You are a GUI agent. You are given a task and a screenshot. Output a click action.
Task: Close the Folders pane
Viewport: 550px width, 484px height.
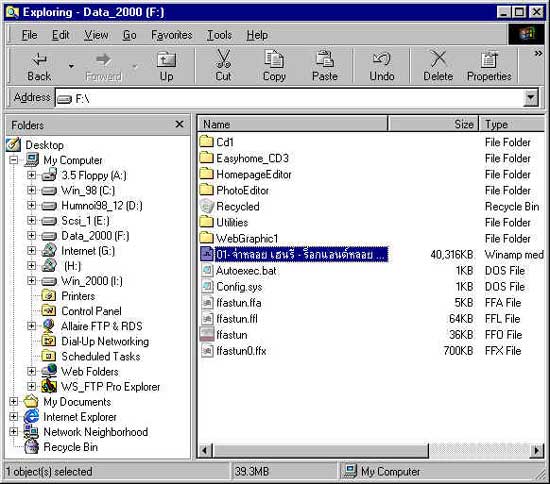point(179,124)
